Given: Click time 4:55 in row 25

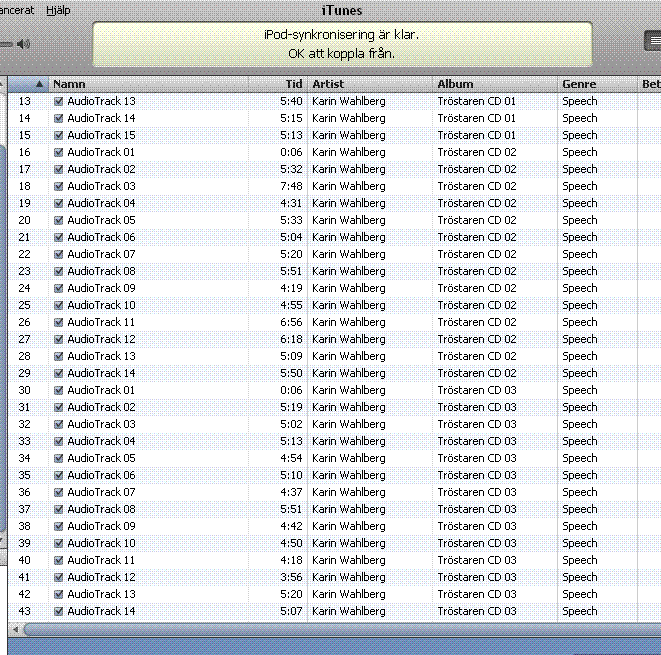Looking at the screenshot, I should pyautogui.click(x=291, y=305).
